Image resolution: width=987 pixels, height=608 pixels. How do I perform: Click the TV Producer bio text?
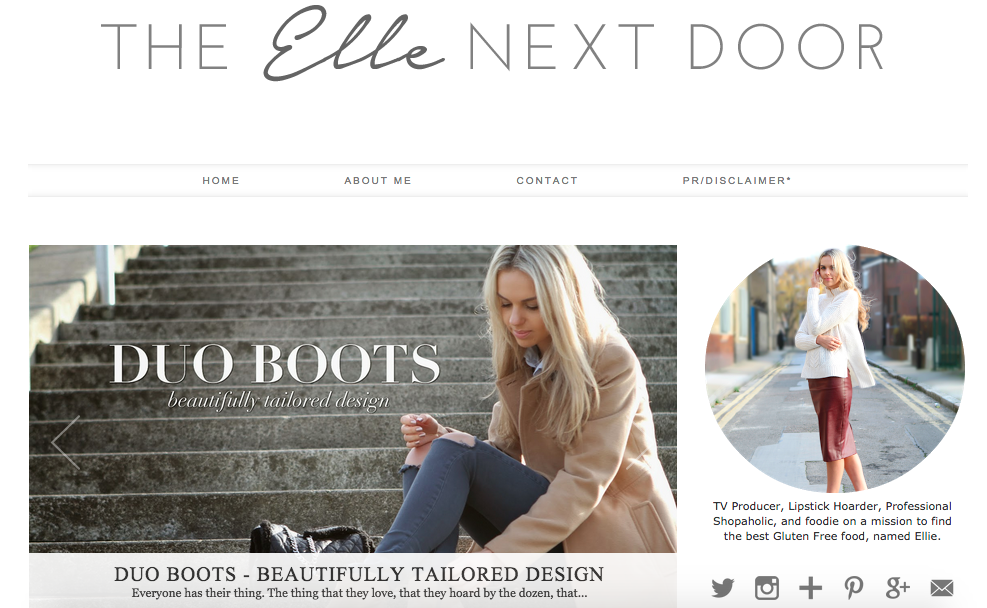(832, 521)
